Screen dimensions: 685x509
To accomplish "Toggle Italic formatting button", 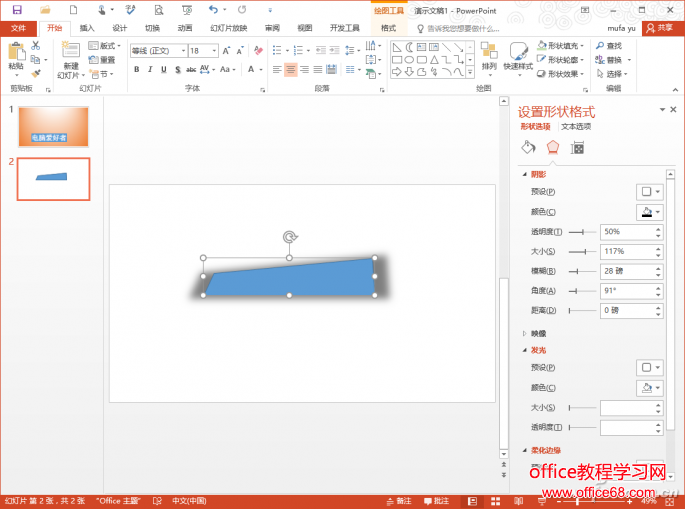I will (150, 70).
